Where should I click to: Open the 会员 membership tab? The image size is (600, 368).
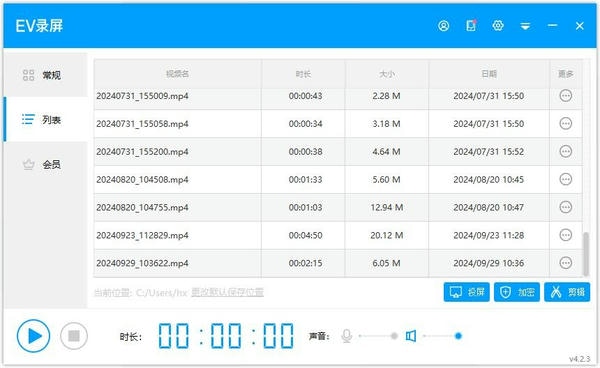[46, 164]
